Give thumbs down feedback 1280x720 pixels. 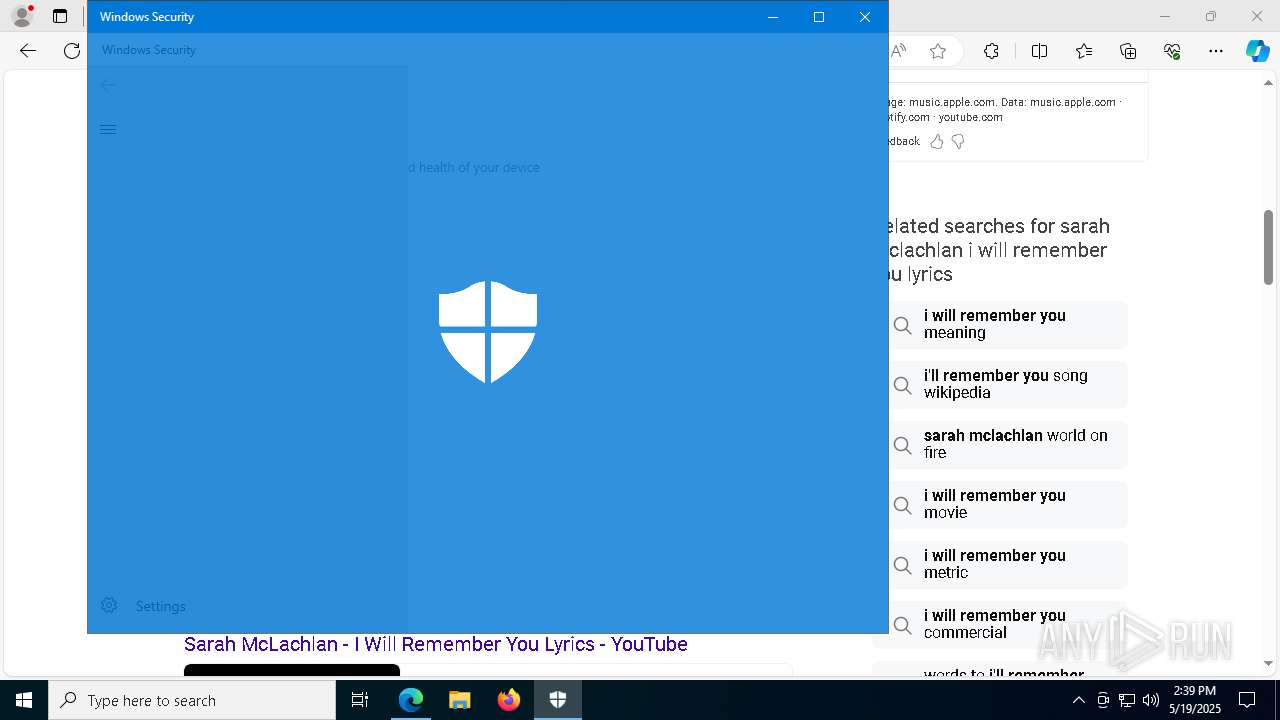(x=958, y=142)
